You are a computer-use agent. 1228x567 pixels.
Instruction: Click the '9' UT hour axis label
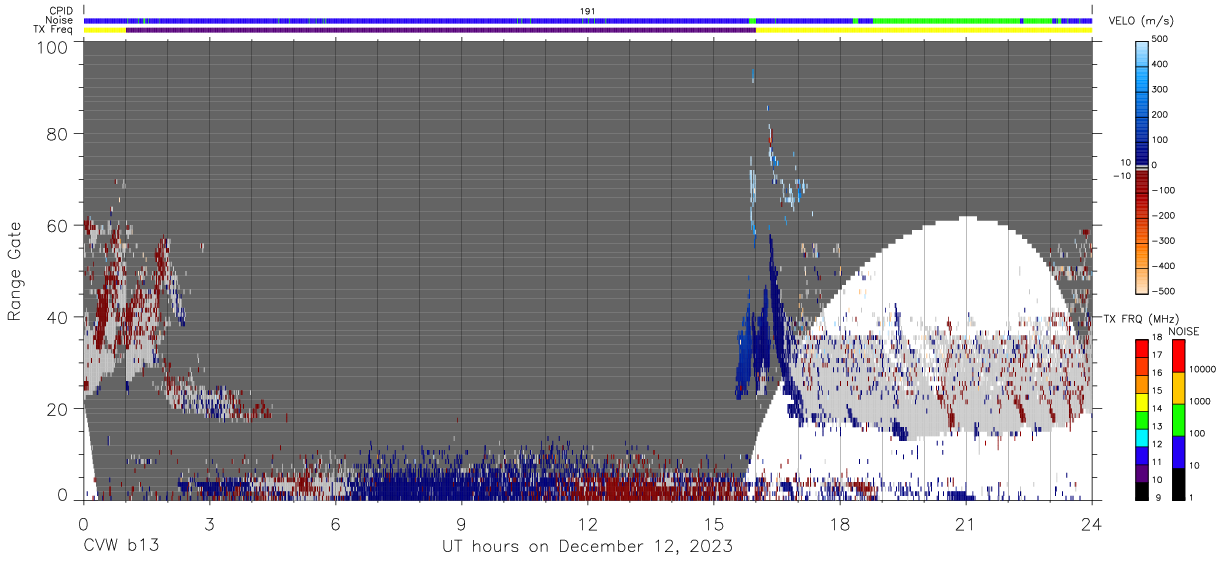(x=462, y=524)
